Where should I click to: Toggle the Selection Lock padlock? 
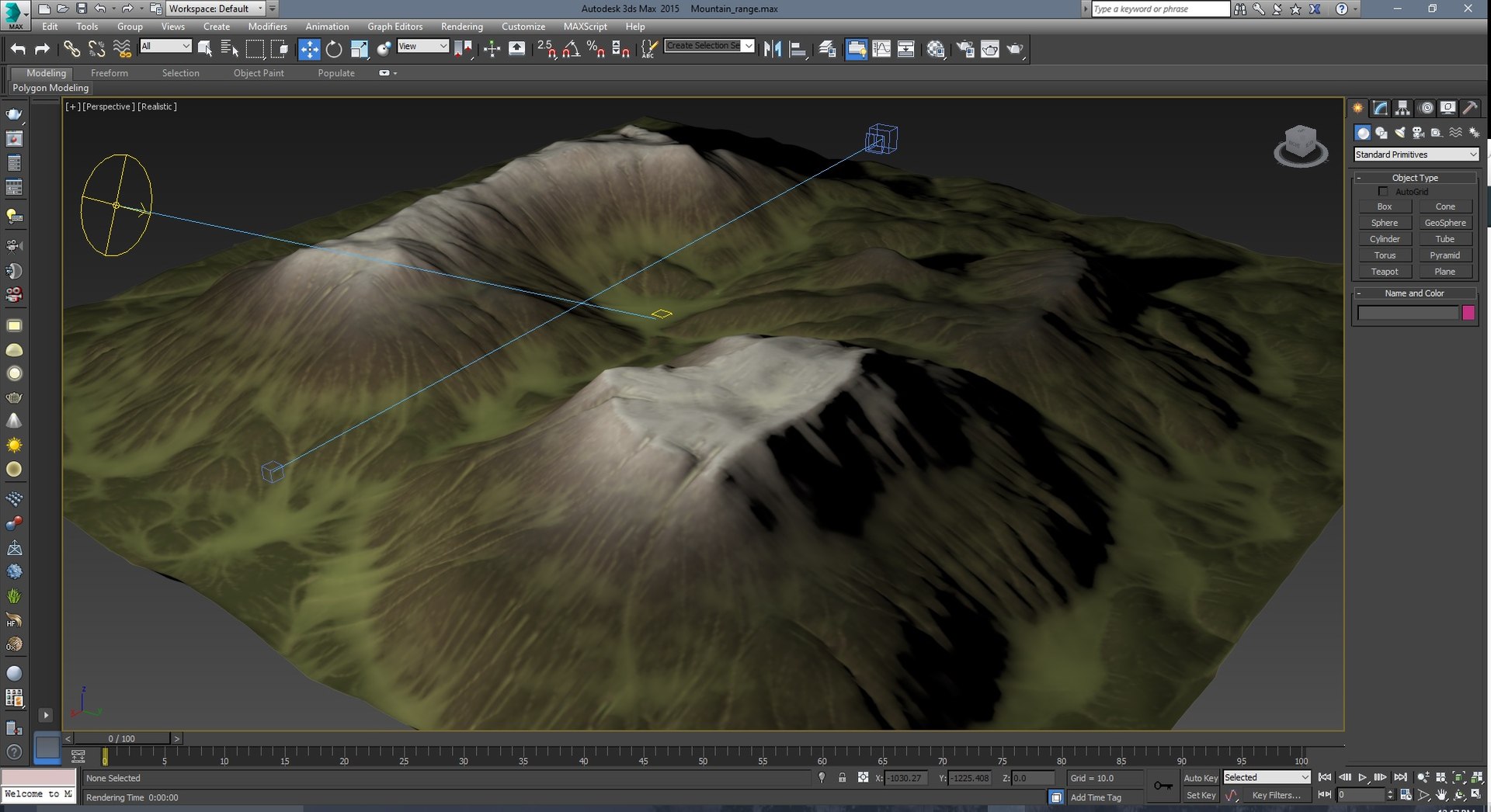[x=842, y=777]
